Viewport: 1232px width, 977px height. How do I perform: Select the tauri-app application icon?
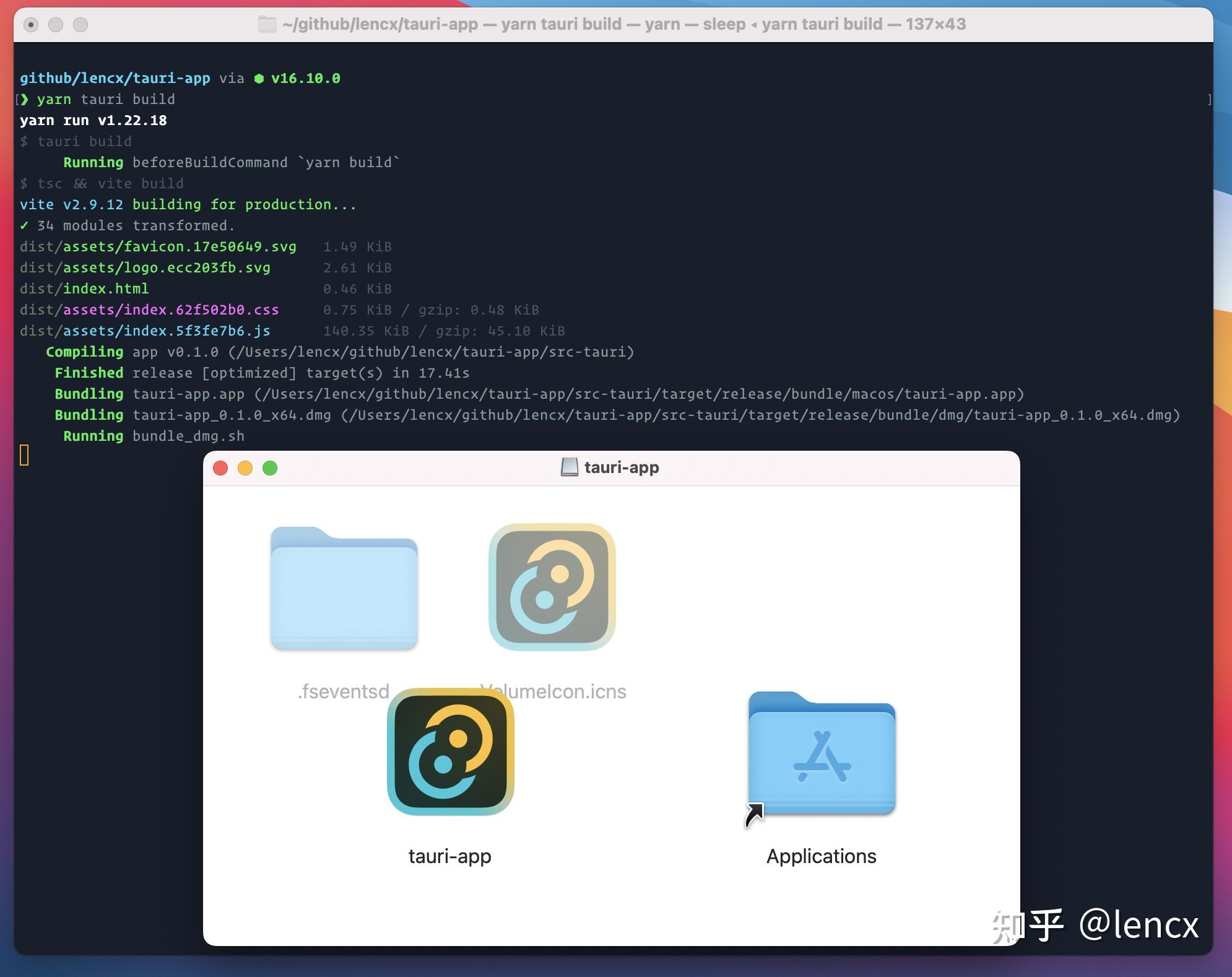point(450,752)
